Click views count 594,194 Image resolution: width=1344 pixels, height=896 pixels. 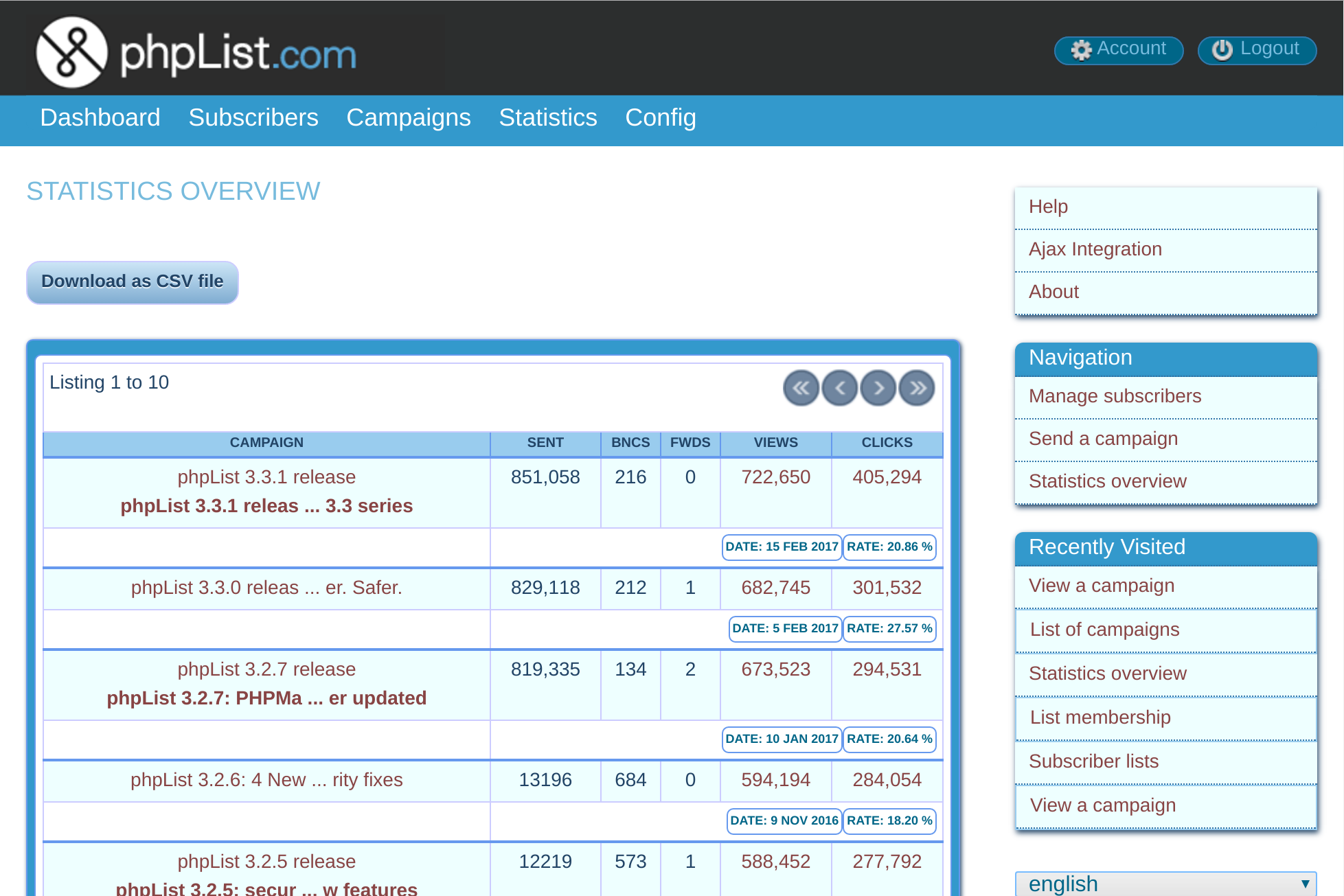coord(776,780)
